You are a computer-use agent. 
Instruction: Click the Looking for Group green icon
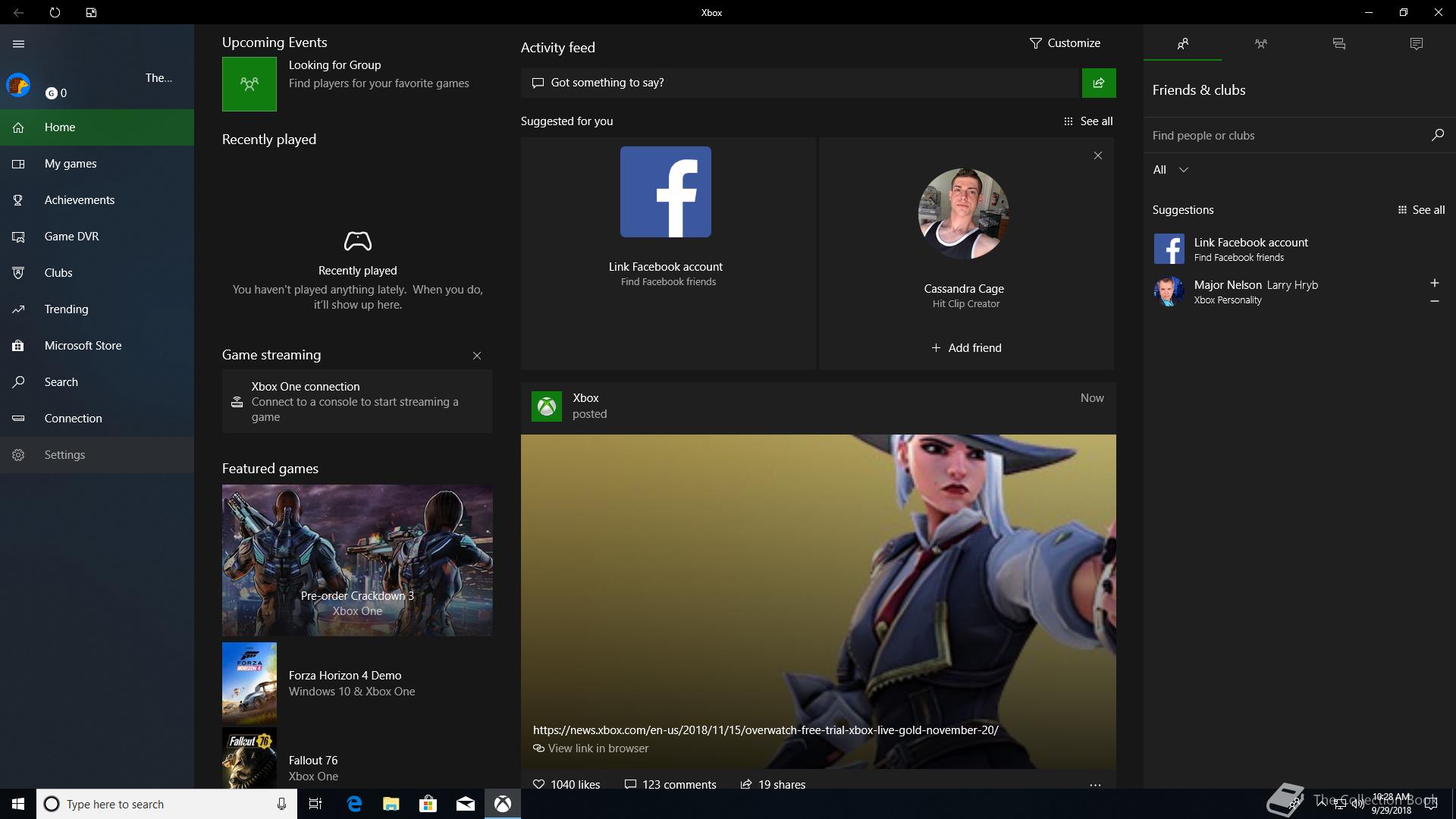(249, 84)
